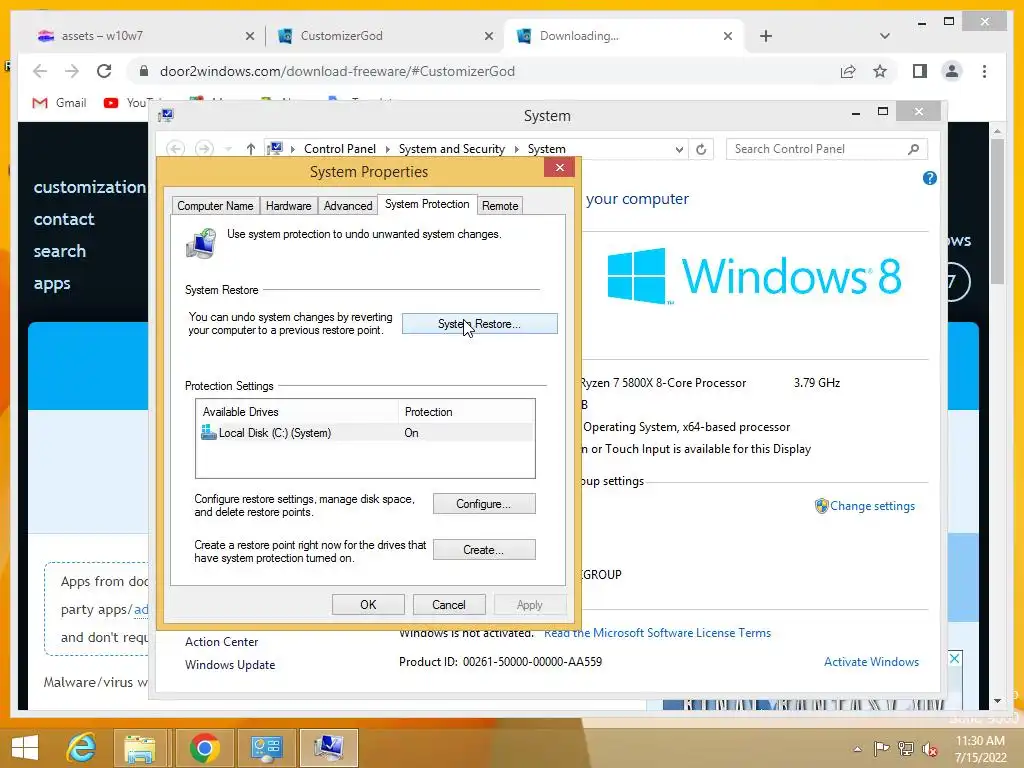The height and width of the screenshot is (768, 1024).
Task: Show hidden tray icons arrow
Action: click(x=857, y=748)
